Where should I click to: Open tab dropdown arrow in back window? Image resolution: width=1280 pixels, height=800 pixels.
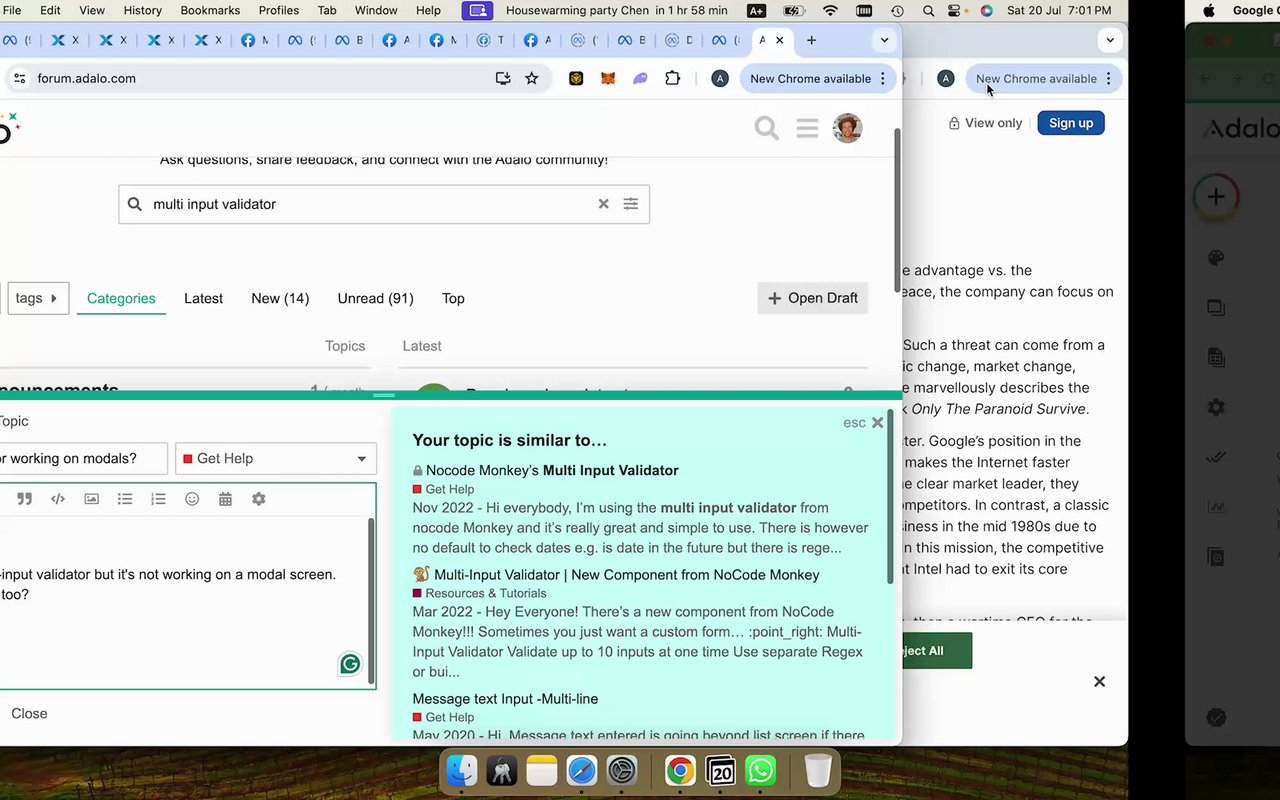pyautogui.click(x=1110, y=40)
